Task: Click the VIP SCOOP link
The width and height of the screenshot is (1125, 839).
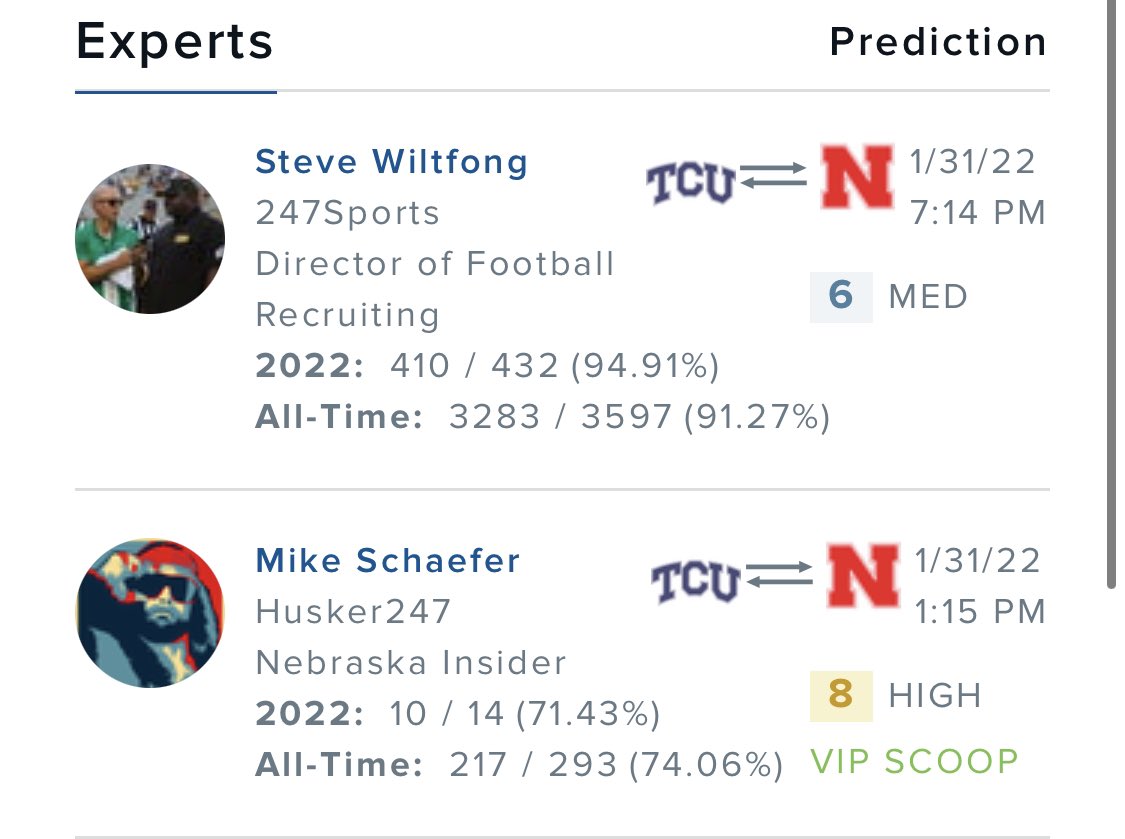Action: tap(915, 761)
